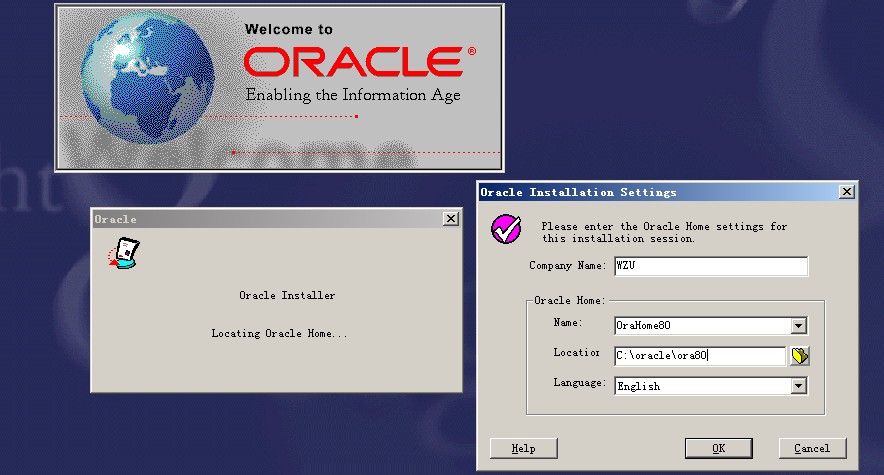Click the OK button
This screenshot has height=475, width=884.
(x=719, y=449)
